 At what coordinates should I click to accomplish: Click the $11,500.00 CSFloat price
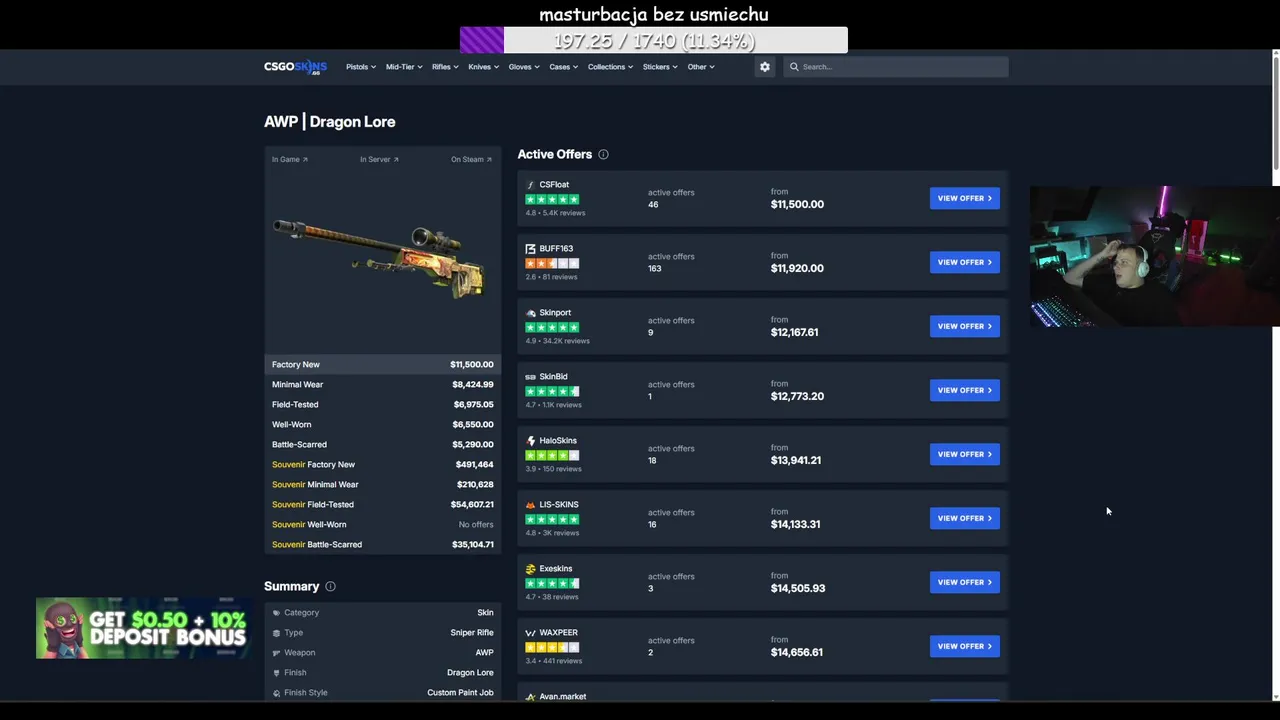[x=797, y=204]
